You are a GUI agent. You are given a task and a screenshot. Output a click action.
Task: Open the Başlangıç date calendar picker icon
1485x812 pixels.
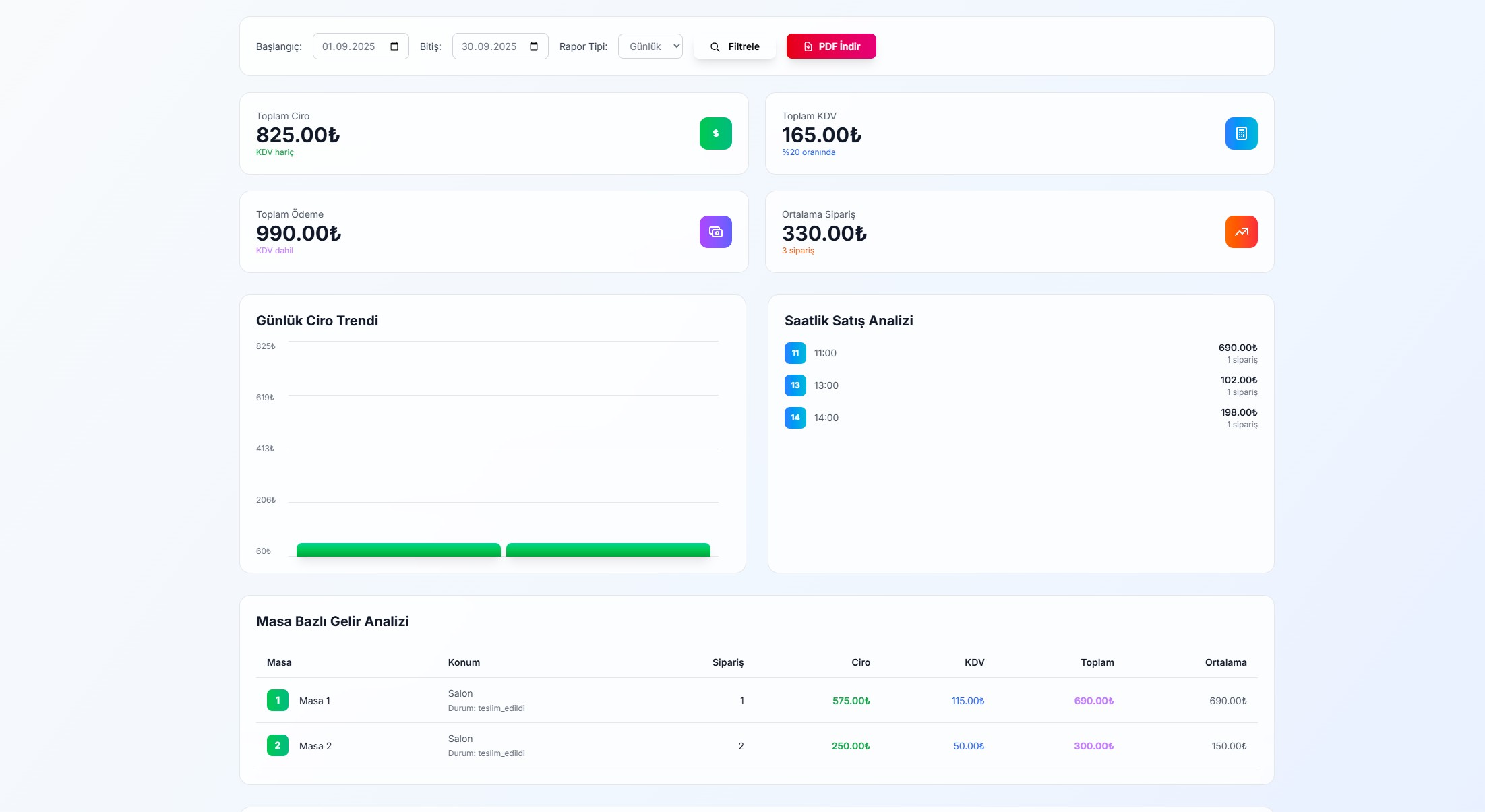coord(394,46)
